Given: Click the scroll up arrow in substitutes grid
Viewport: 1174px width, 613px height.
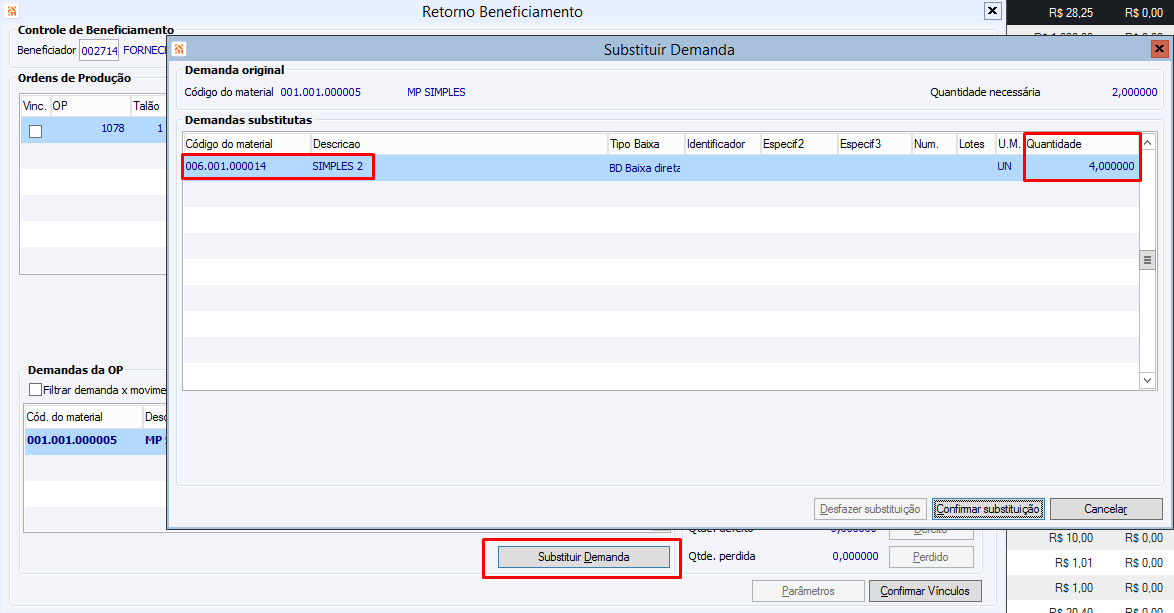Looking at the screenshot, I should tap(1147, 143).
